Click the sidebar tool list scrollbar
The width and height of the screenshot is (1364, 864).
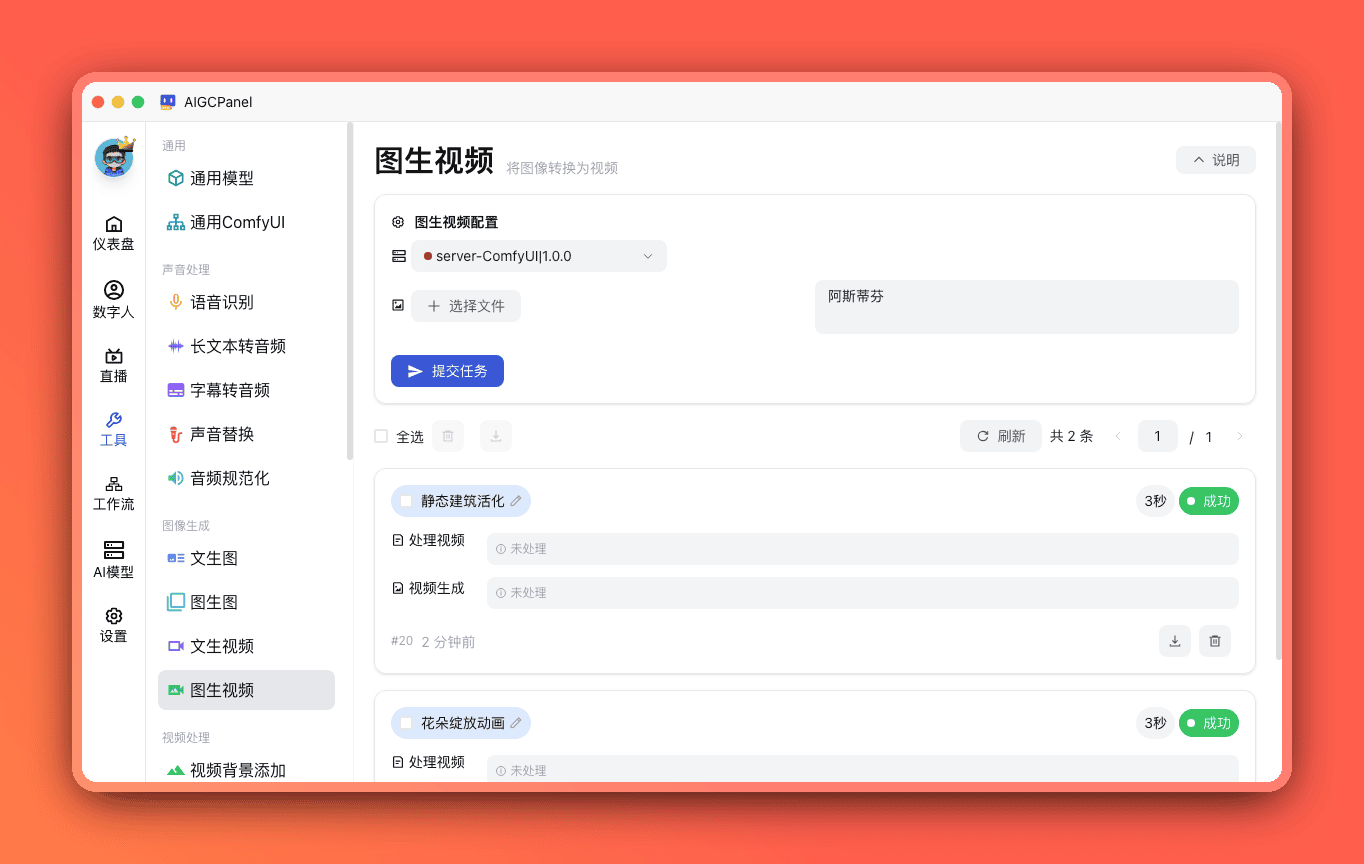coord(350,291)
